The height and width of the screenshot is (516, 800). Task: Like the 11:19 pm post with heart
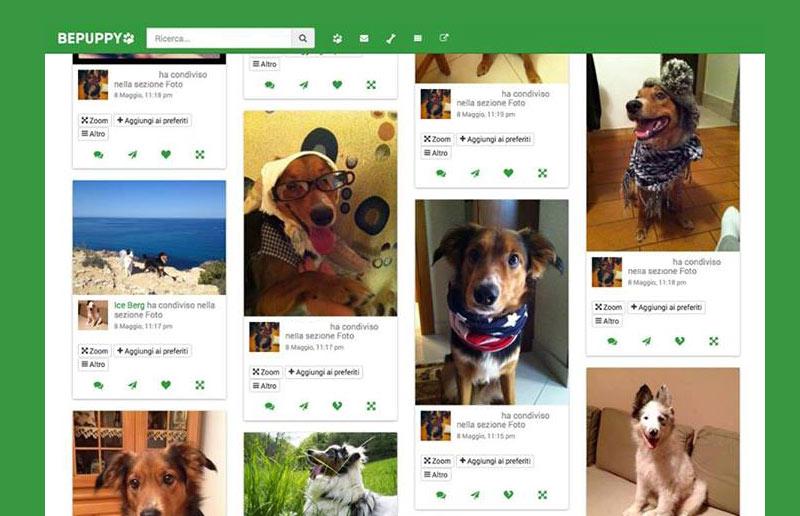pyautogui.click(x=509, y=173)
